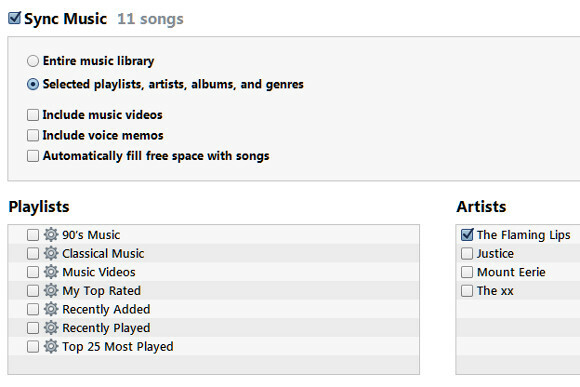Uncheck the Sync Music checkbox
This screenshot has height=387, width=580.
(14, 18)
